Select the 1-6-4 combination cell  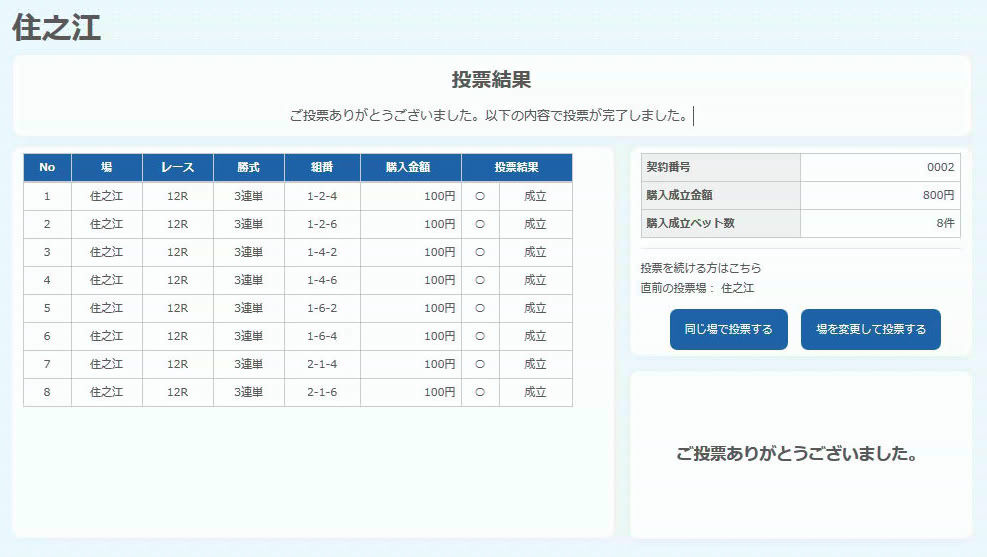pyautogui.click(x=322, y=336)
